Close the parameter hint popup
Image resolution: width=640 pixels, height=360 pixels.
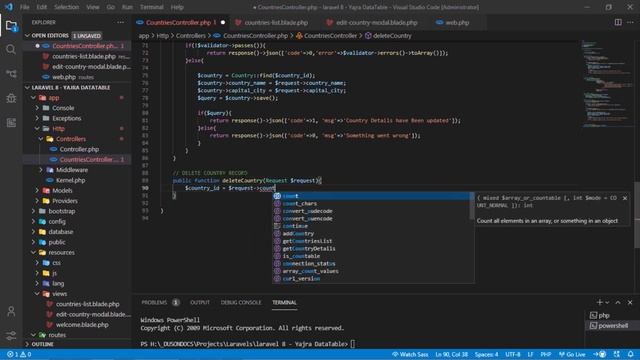pos(625,198)
